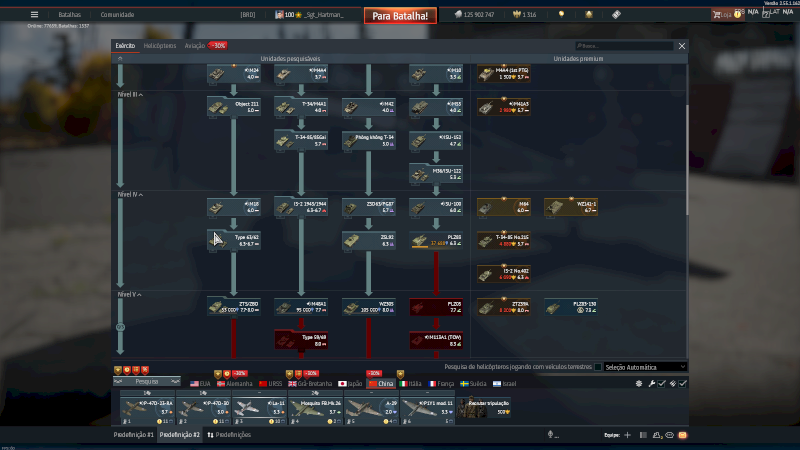Click the research tree search field
Image resolution: width=800 pixels, height=450 pixels.
click(624, 46)
